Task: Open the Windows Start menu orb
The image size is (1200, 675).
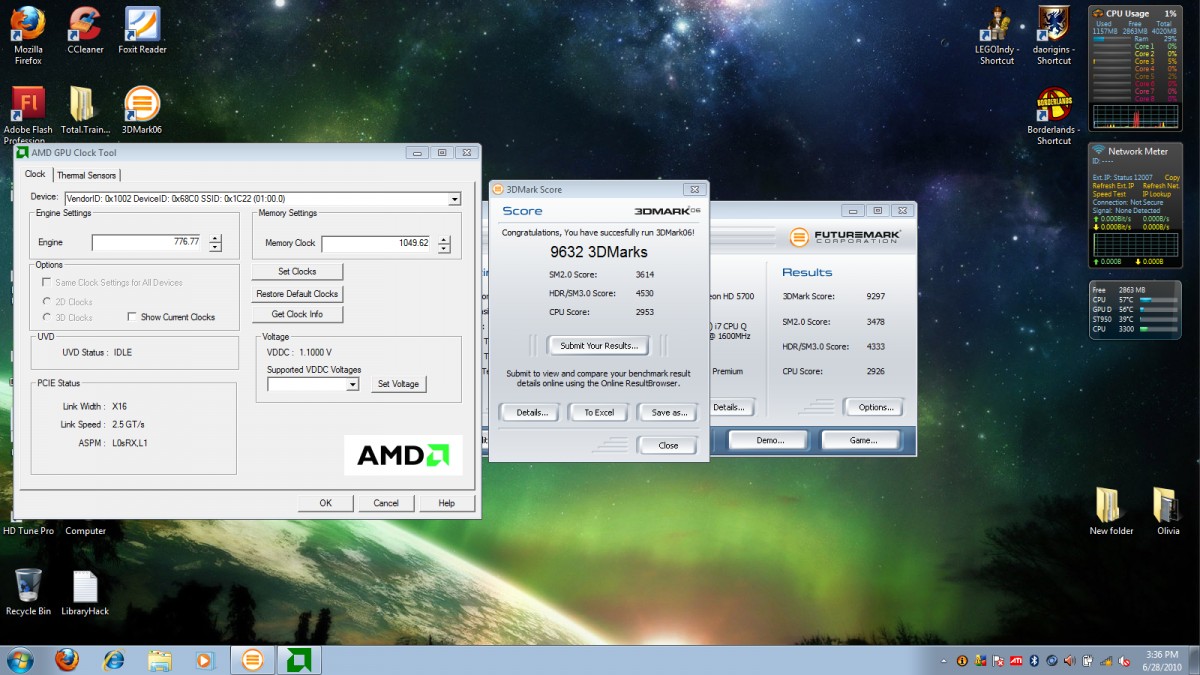Action: click(20, 660)
